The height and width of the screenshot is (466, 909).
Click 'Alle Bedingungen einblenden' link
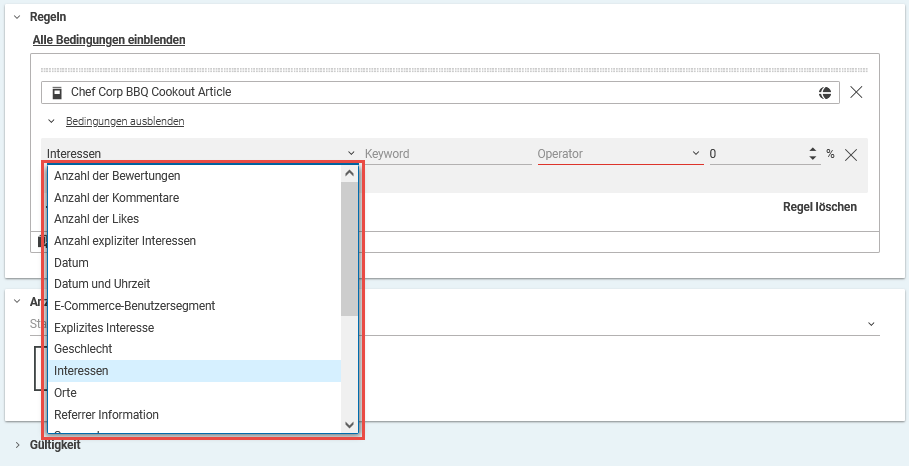tap(109, 40)
